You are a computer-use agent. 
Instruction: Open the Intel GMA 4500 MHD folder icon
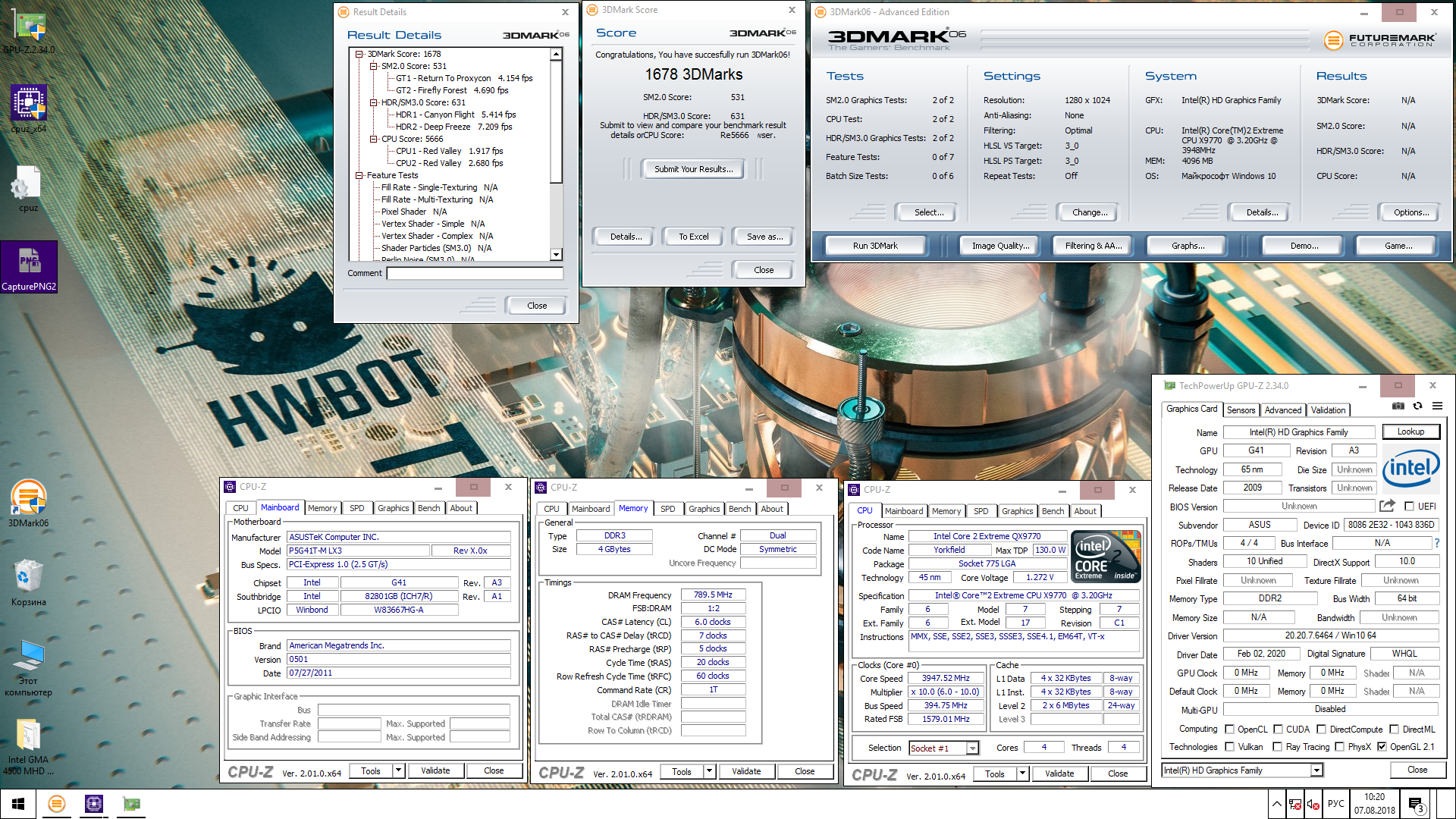click(x=29, y=747)
